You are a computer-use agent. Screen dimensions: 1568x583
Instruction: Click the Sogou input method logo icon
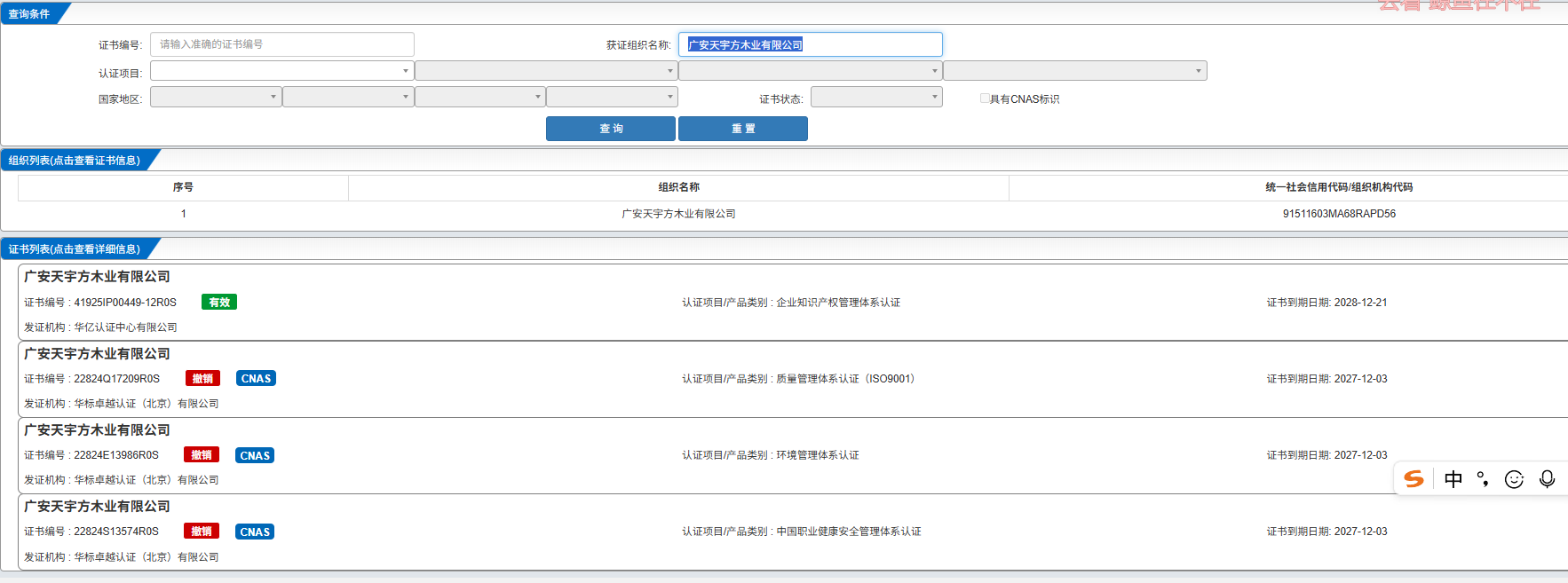1414,479
